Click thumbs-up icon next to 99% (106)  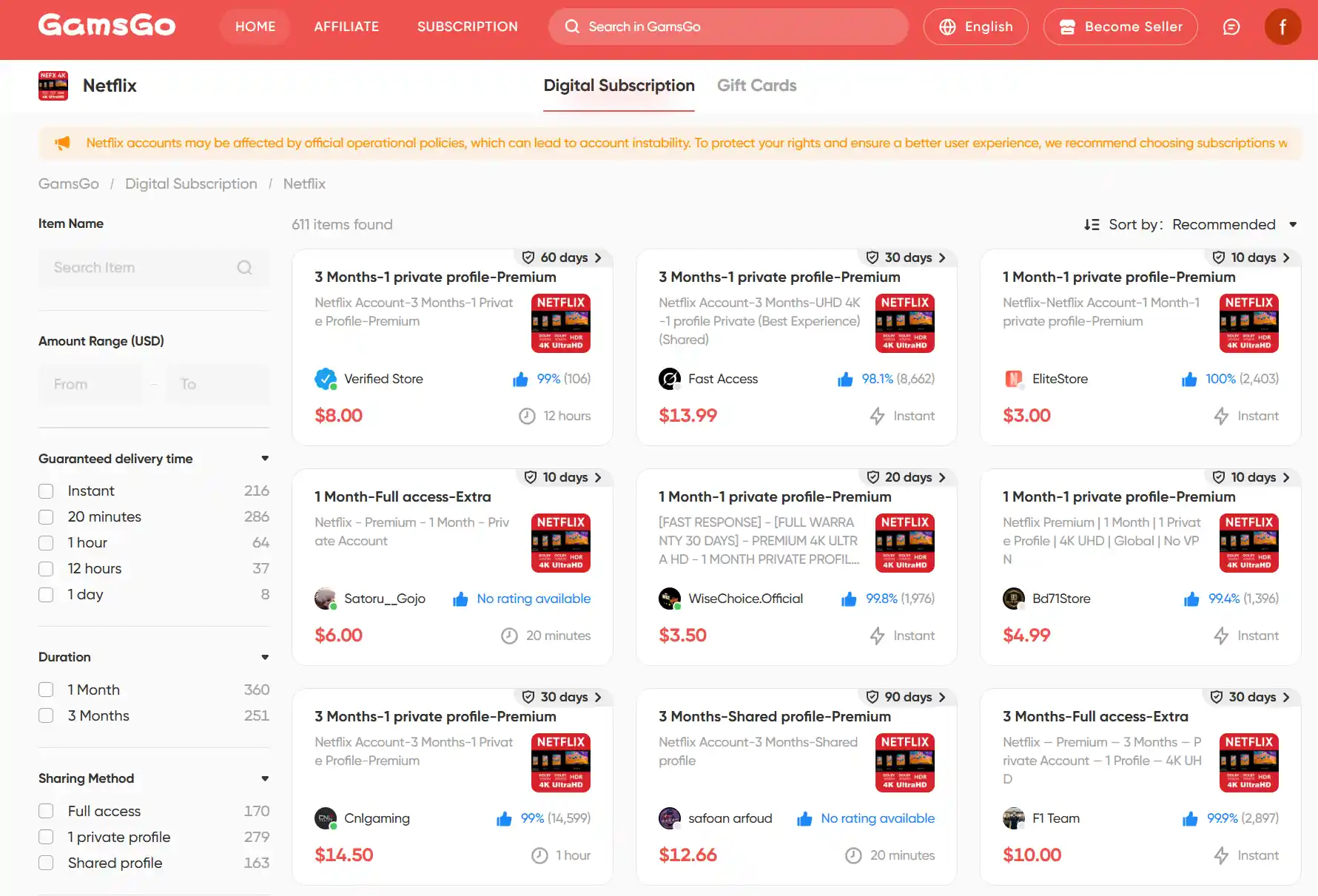(520, 380)
